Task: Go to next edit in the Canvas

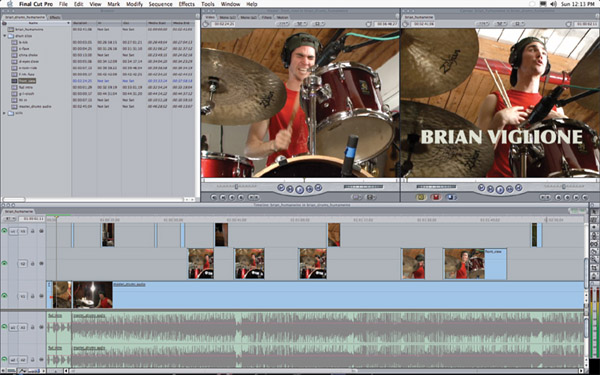Action: (518, 188)
